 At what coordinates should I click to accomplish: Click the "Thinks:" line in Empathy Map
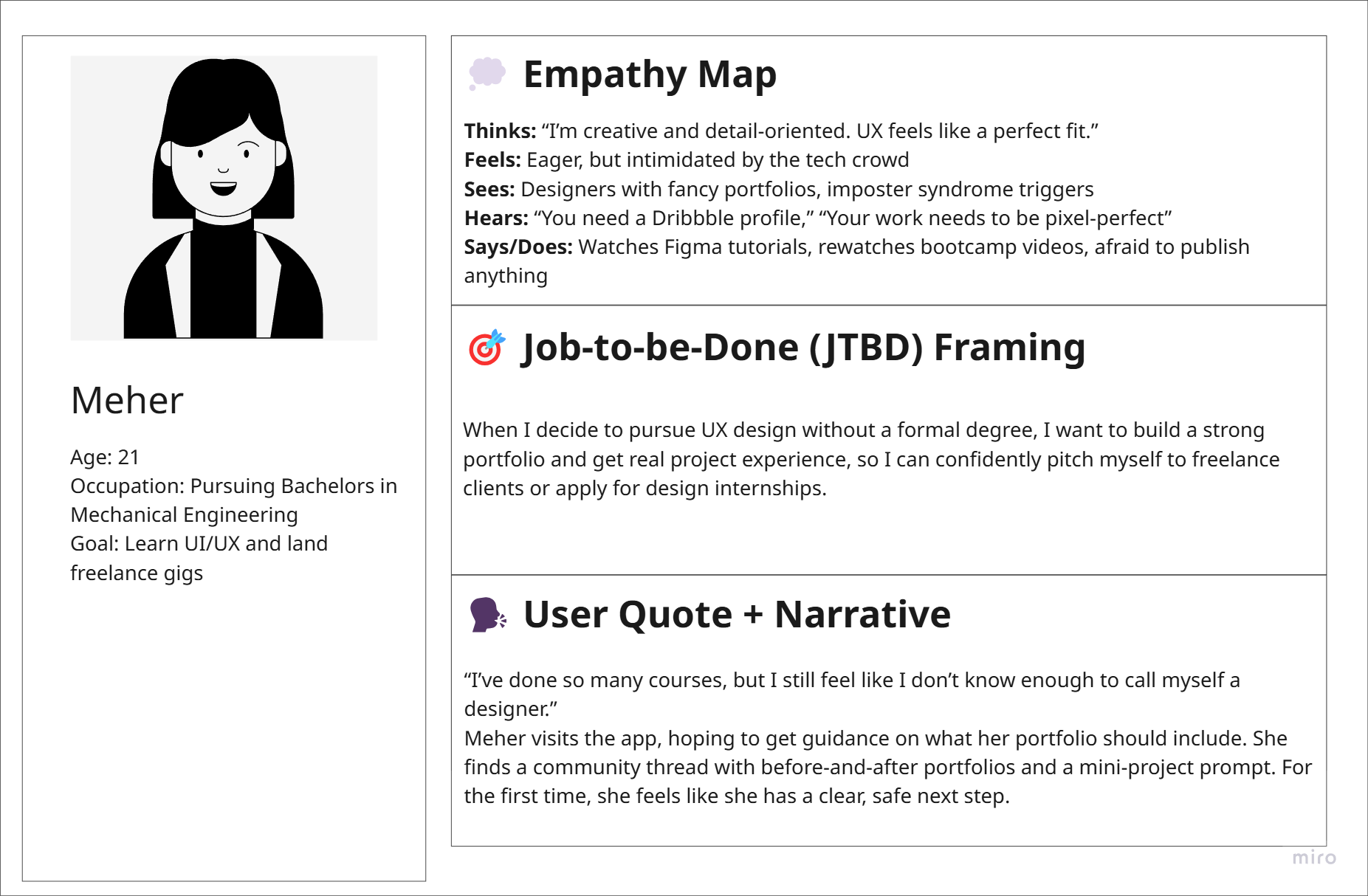(x=780, y=131)
